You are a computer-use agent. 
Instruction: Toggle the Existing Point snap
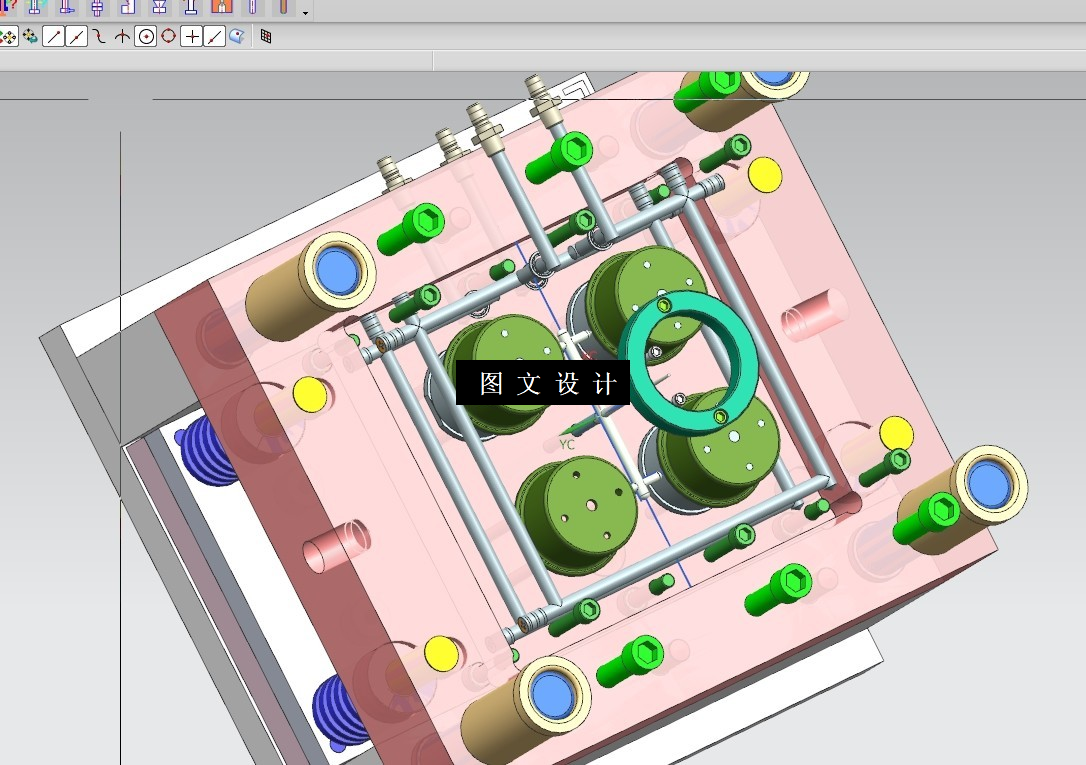tap(191, 36)
